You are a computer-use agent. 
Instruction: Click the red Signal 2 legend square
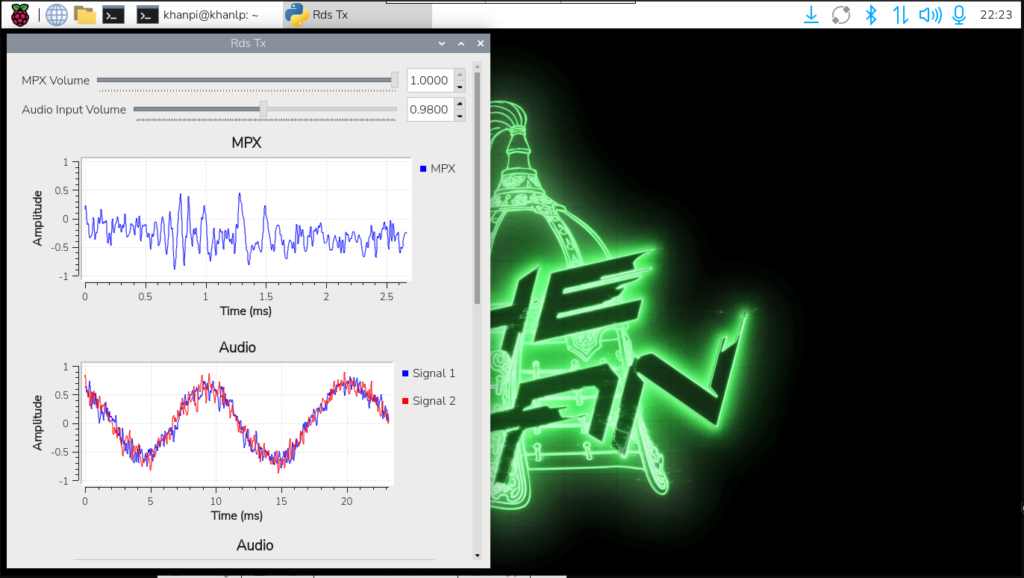pyautogui.click(x=406, y=400)
